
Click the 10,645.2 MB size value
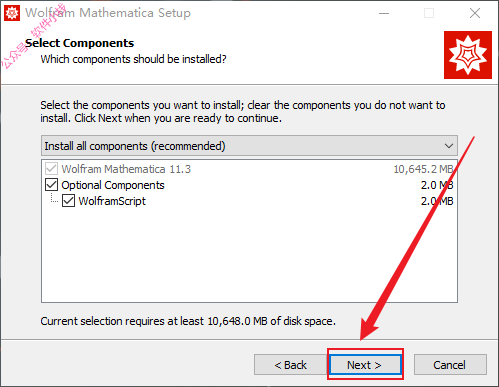[423, 169]
